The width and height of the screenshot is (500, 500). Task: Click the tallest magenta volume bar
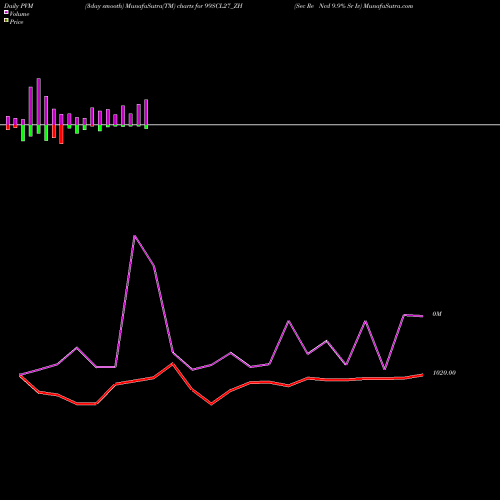tap(39, 102)
